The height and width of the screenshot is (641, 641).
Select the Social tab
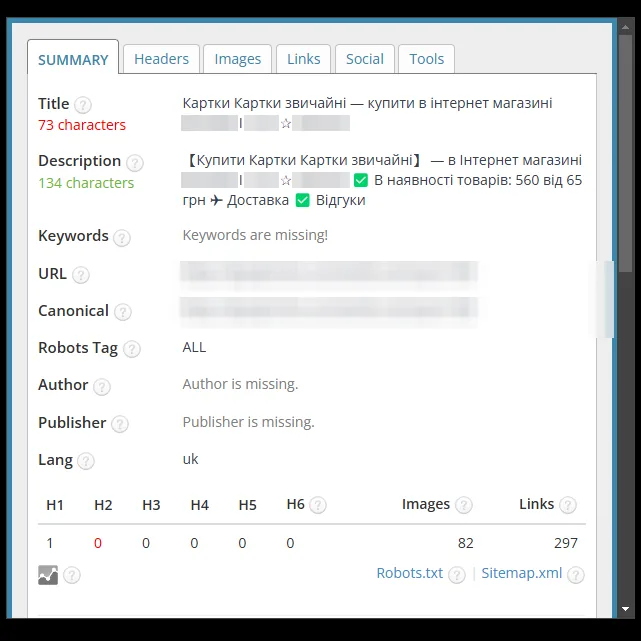tap(365, 59)
